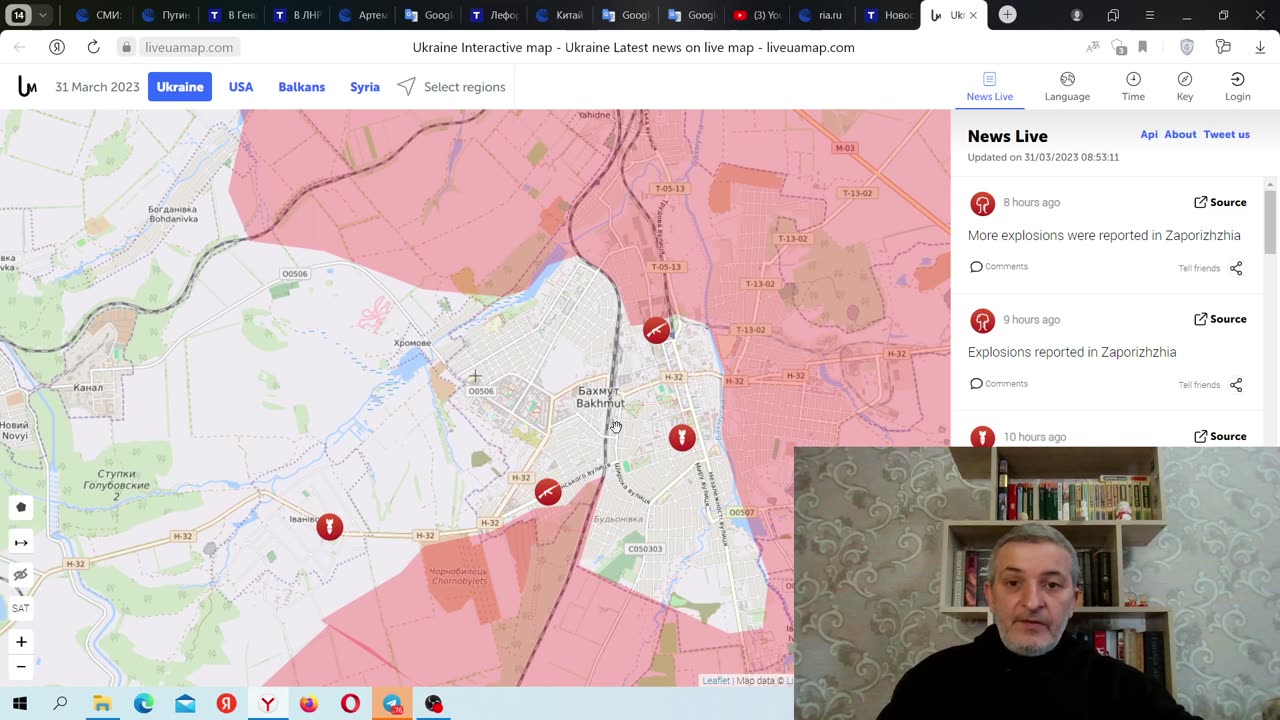The height and width of the screenshot is (720, 1280).
Task: Open browser downloads icon
Action: click(x=1258, y=47)
